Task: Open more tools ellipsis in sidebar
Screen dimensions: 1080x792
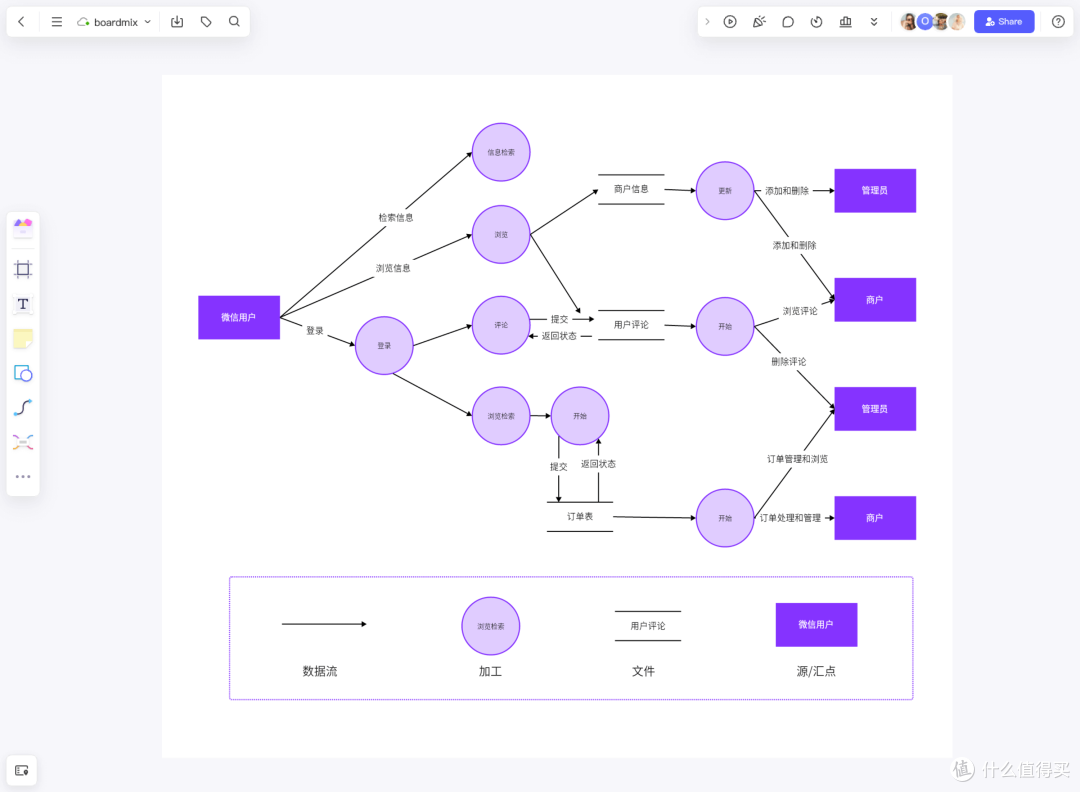Action: (23, 477)
